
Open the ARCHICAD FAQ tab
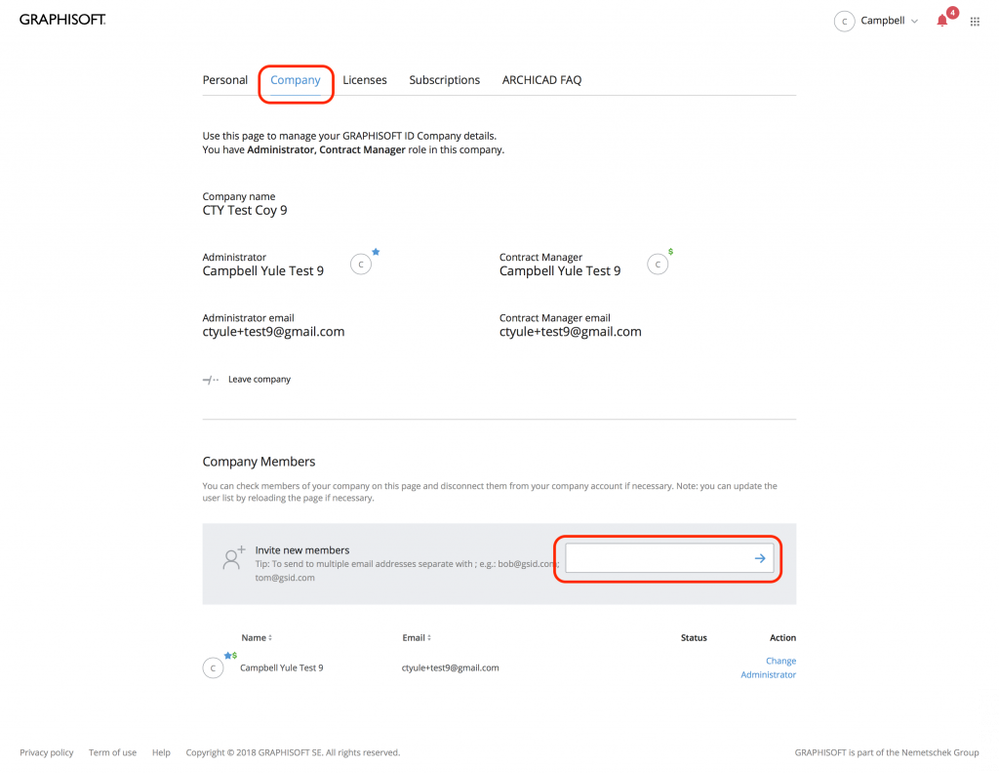[x=542, y=80]
